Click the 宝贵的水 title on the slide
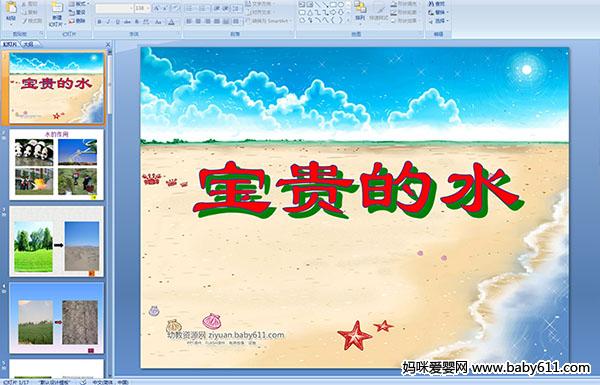600x385 pixels. pos(359,190)
